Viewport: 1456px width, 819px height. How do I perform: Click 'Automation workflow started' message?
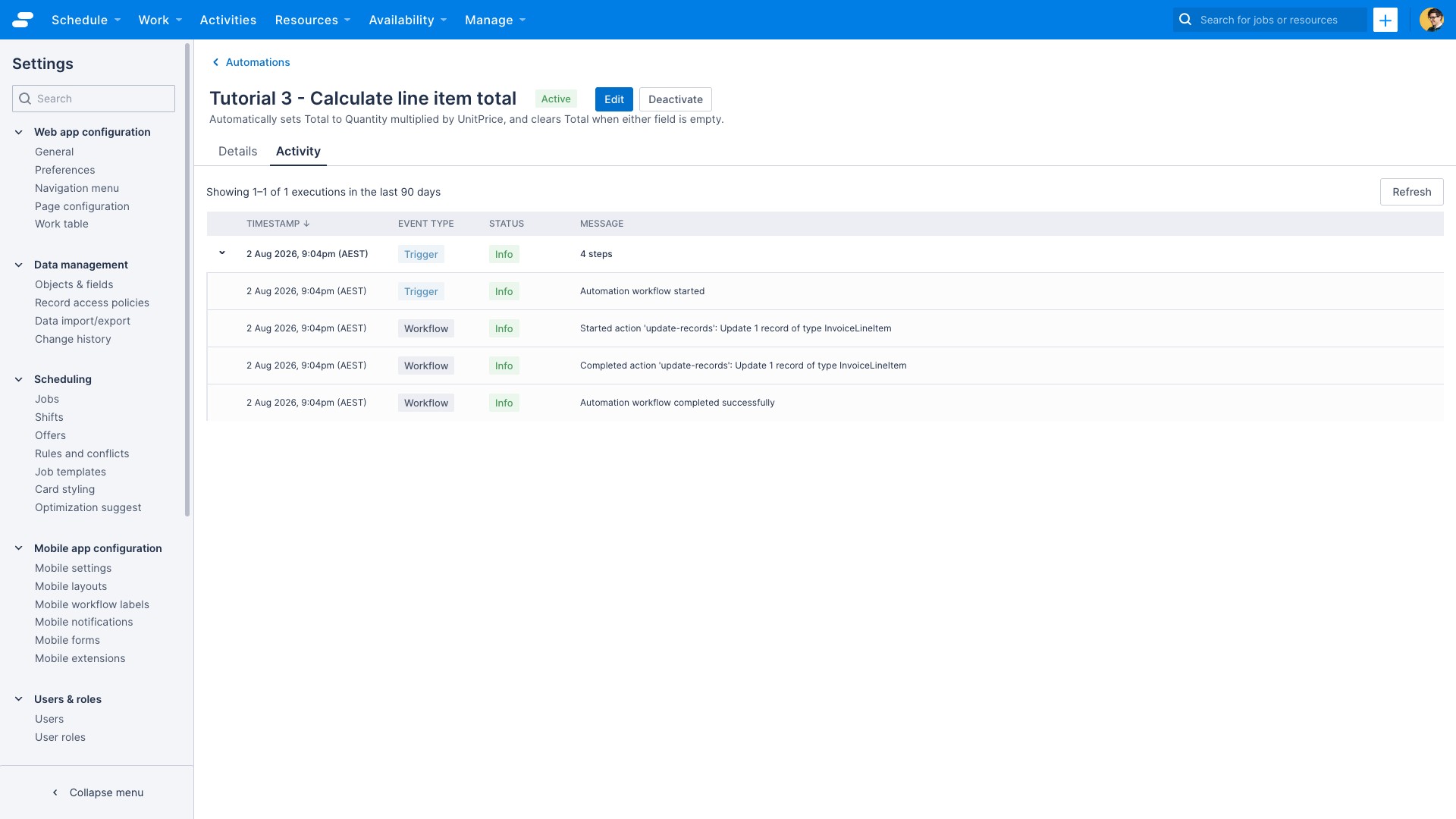pyautogui.click(x=642, y=291)
